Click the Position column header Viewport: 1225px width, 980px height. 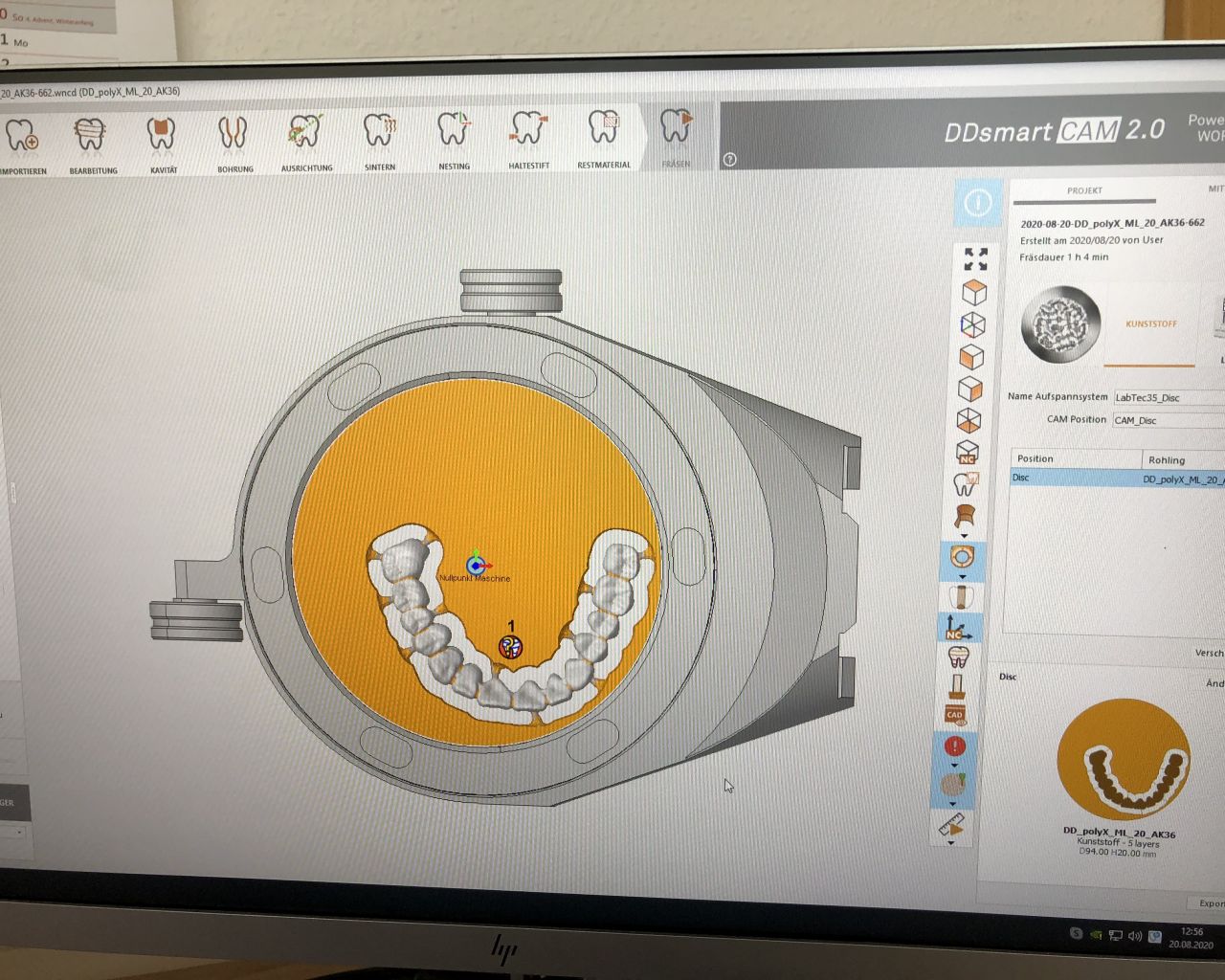[x=1076, y=459]
